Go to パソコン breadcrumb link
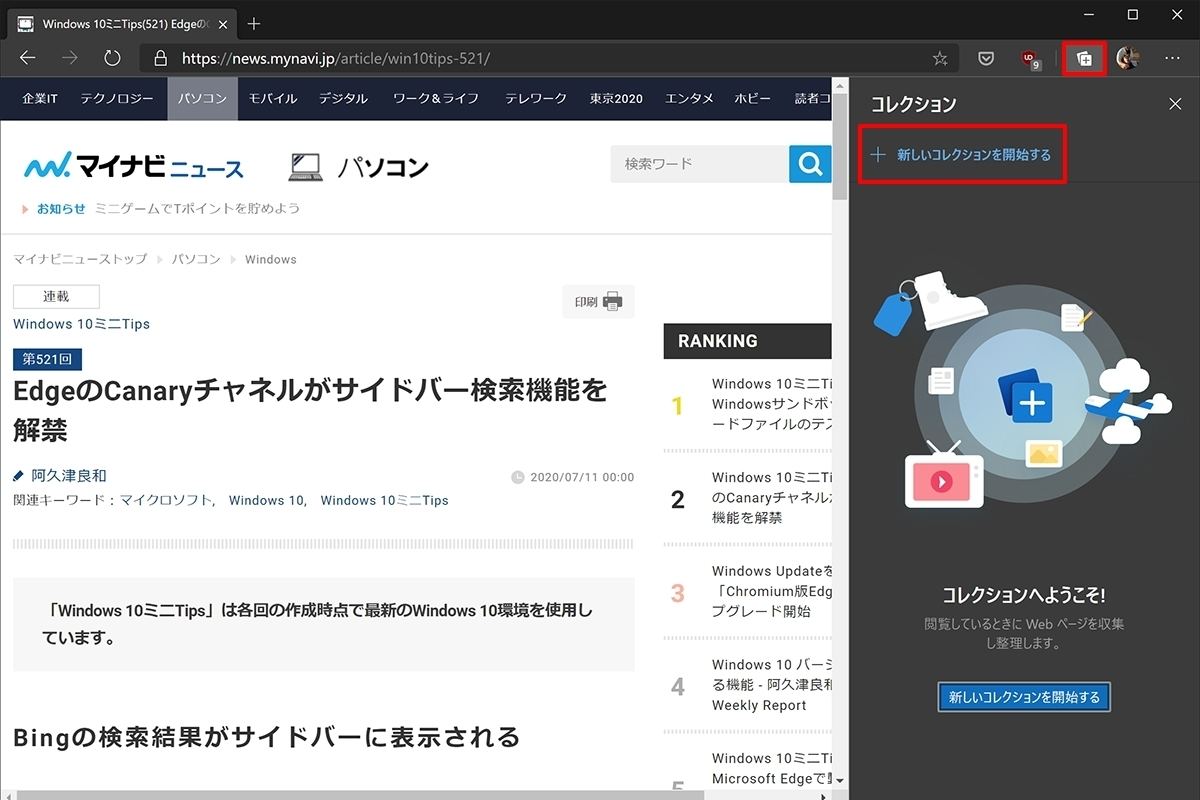Viewport: 1200px width, 800px height. point(196,259)
